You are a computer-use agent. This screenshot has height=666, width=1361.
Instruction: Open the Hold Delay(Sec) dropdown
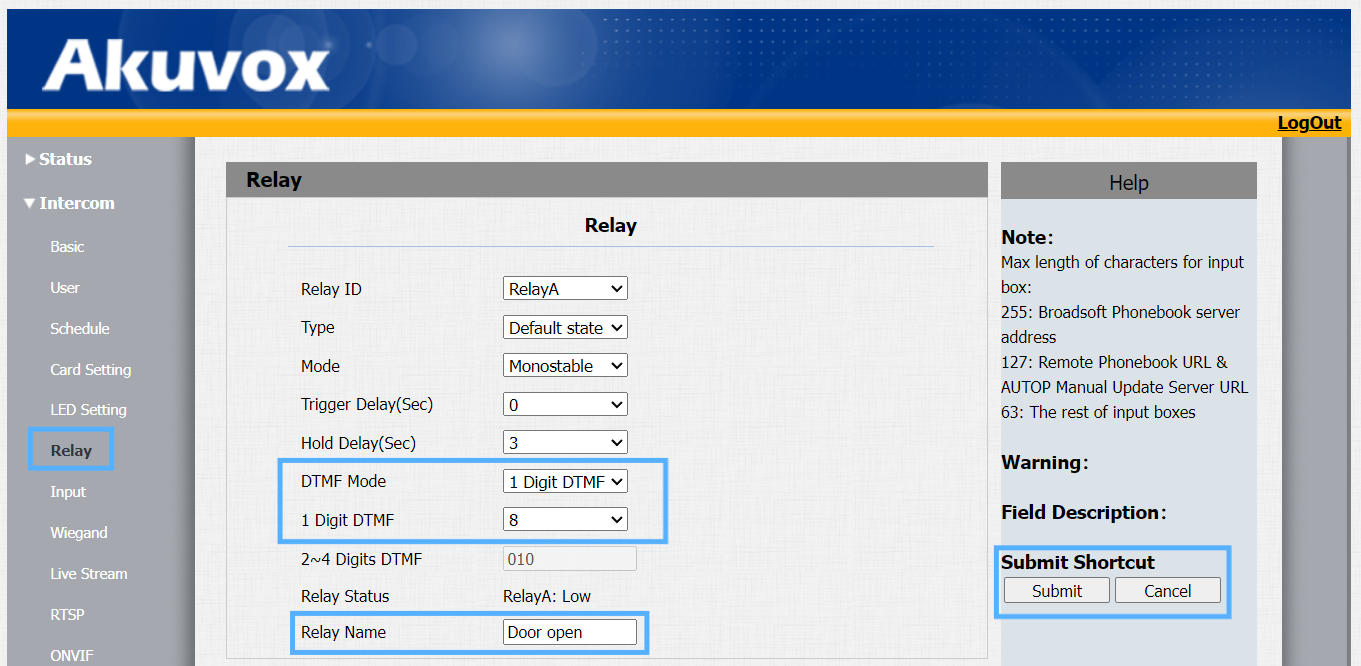coord(565,443)
